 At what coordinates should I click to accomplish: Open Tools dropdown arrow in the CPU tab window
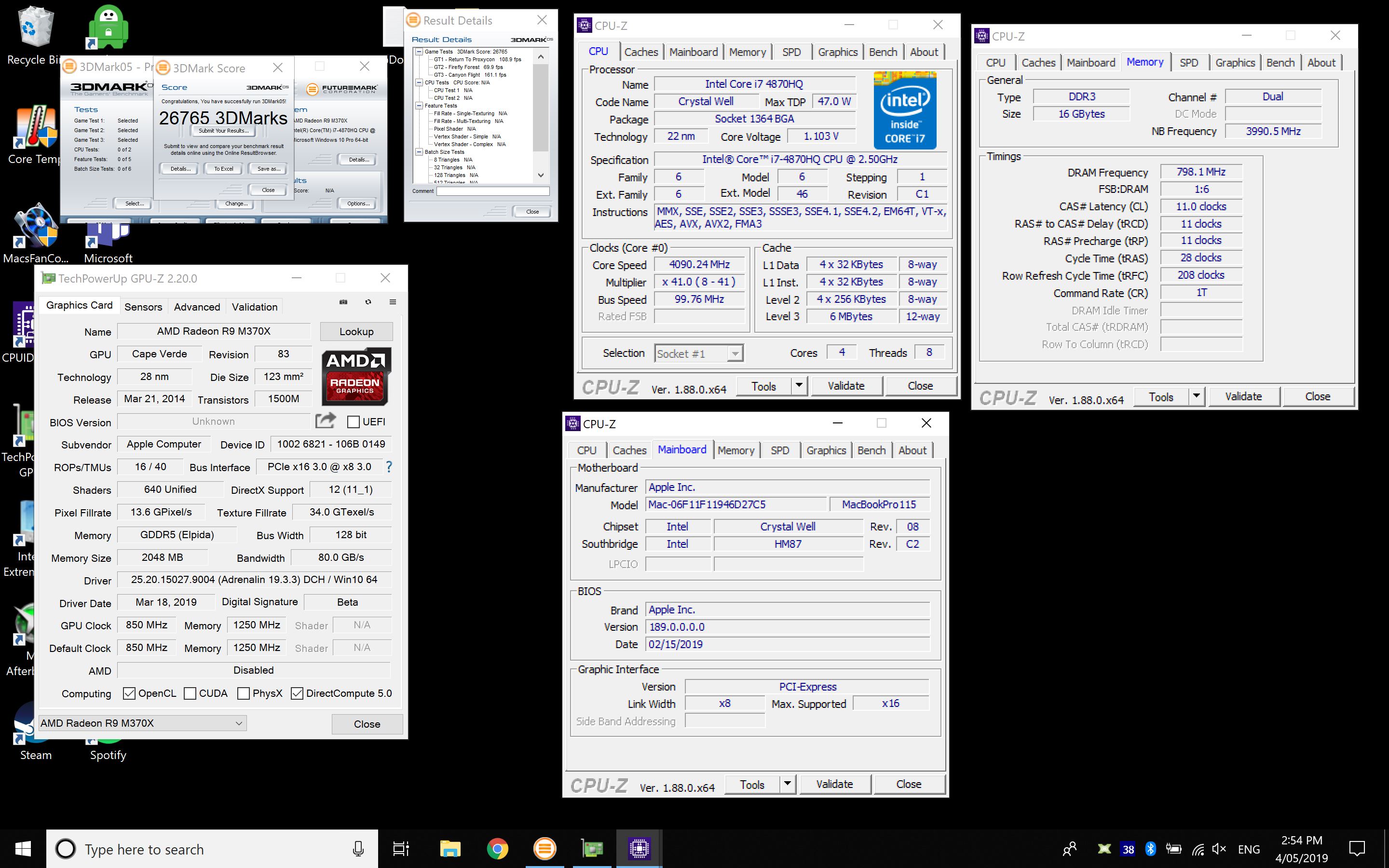pyautogui.click(x=799, y=386)
